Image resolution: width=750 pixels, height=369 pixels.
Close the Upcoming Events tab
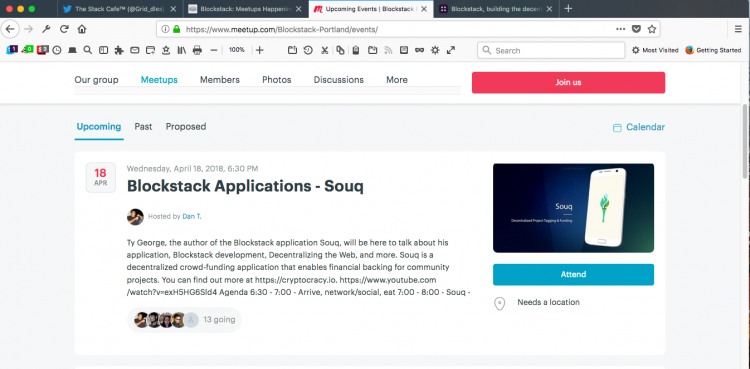[x=424, y=9]
